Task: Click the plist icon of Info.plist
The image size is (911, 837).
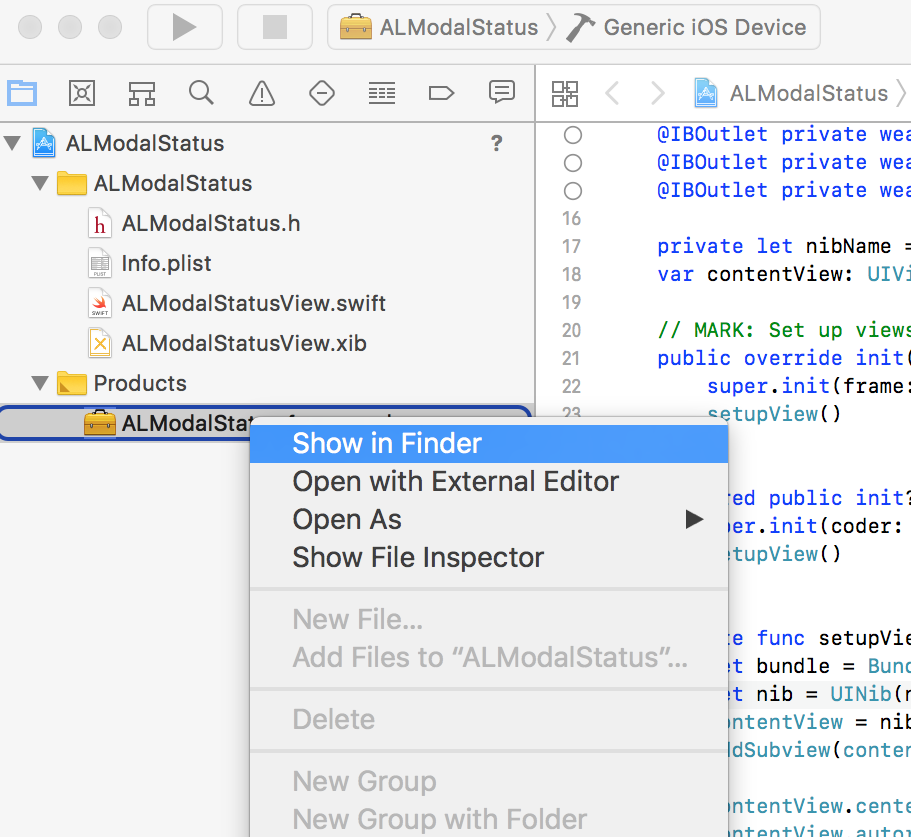Action: 100,263
